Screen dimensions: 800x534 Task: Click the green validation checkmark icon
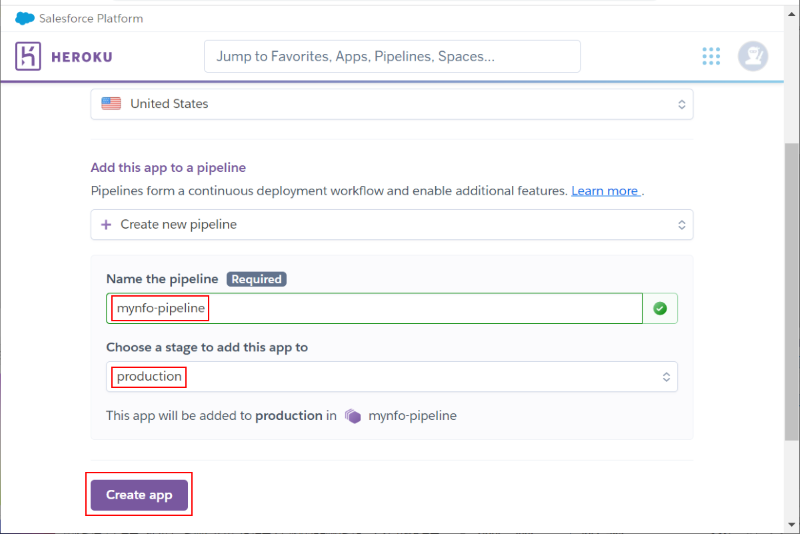pyautogui.click(x=660, y=308)
